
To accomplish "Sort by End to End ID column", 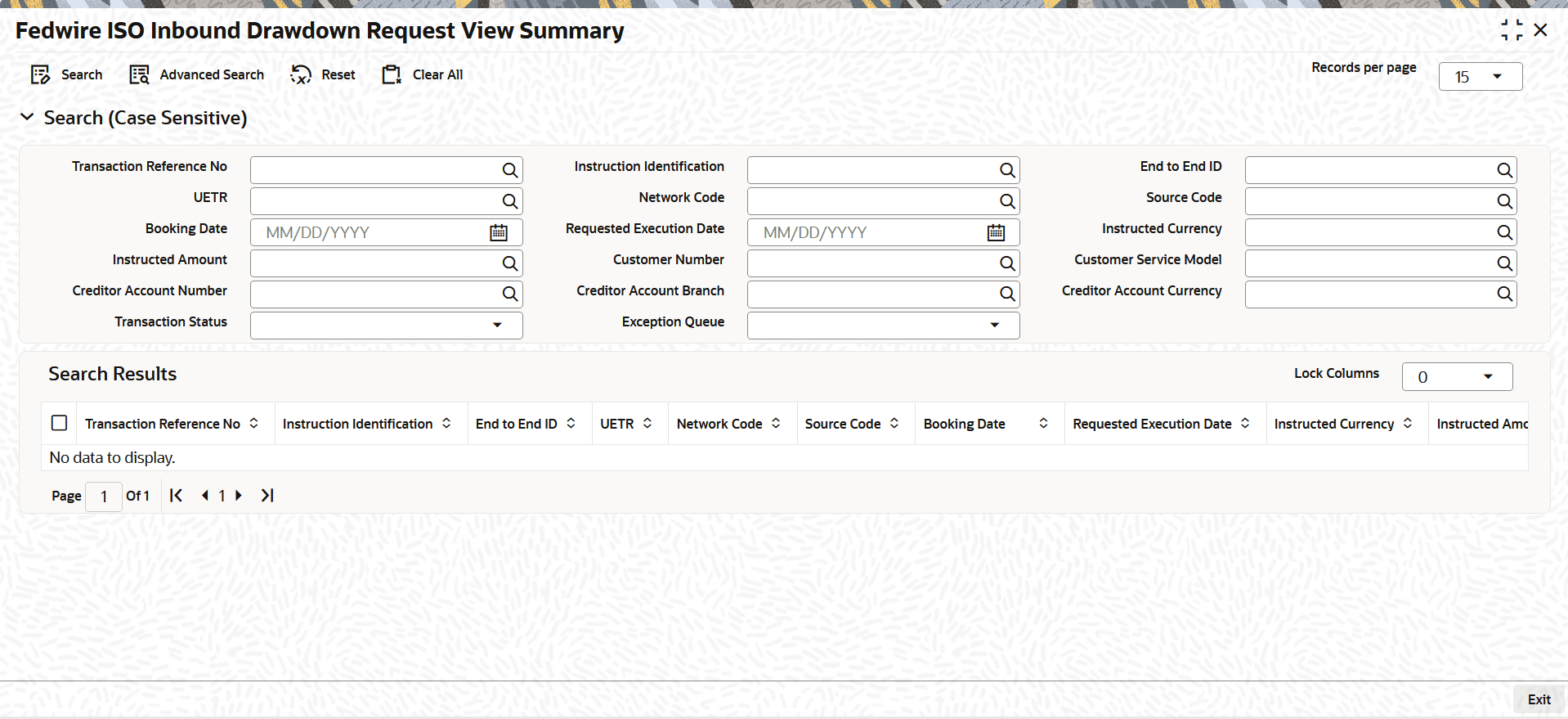I will click(x=571, y=423).
